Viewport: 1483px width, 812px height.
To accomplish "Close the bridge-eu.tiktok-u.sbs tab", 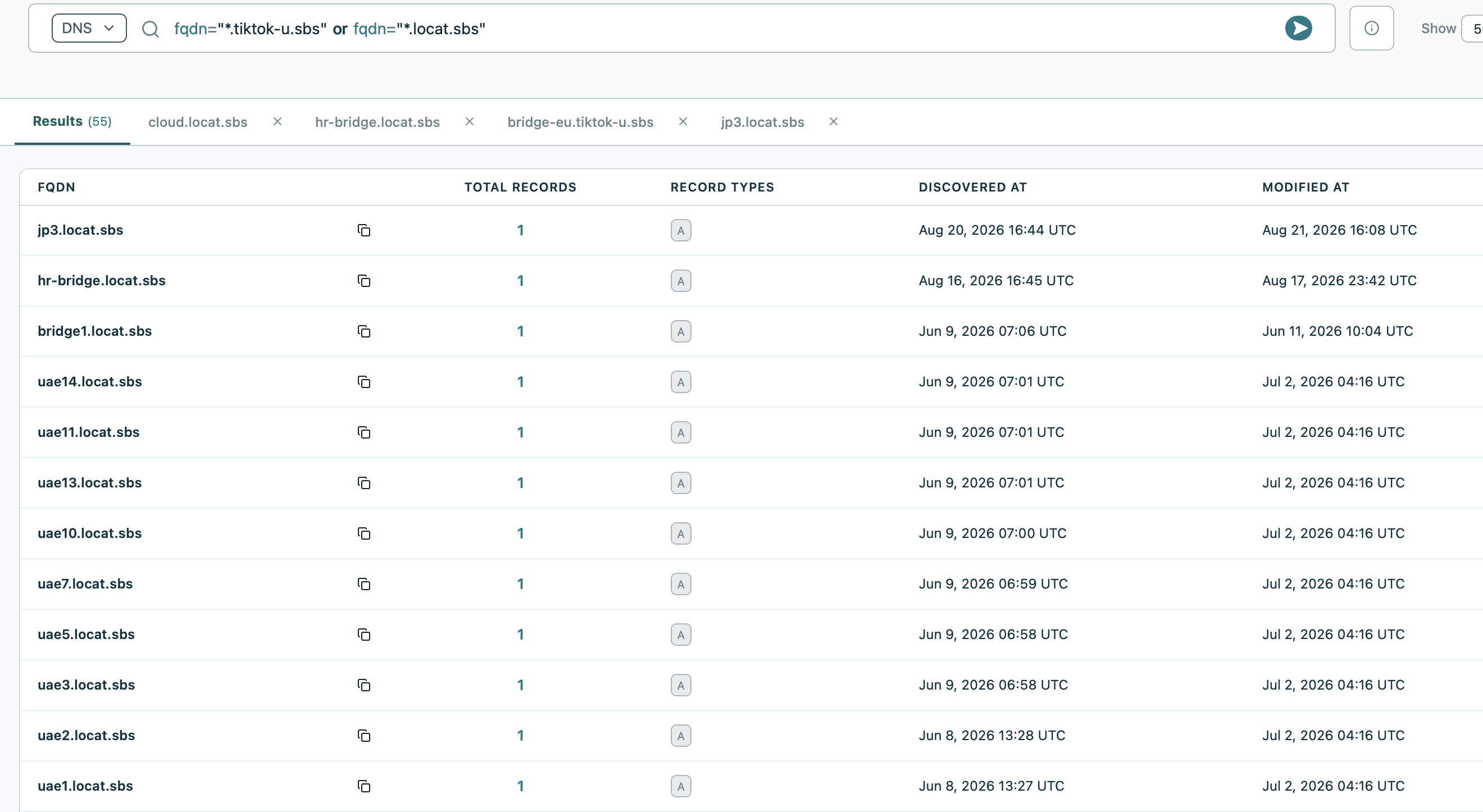I will 683,121.
